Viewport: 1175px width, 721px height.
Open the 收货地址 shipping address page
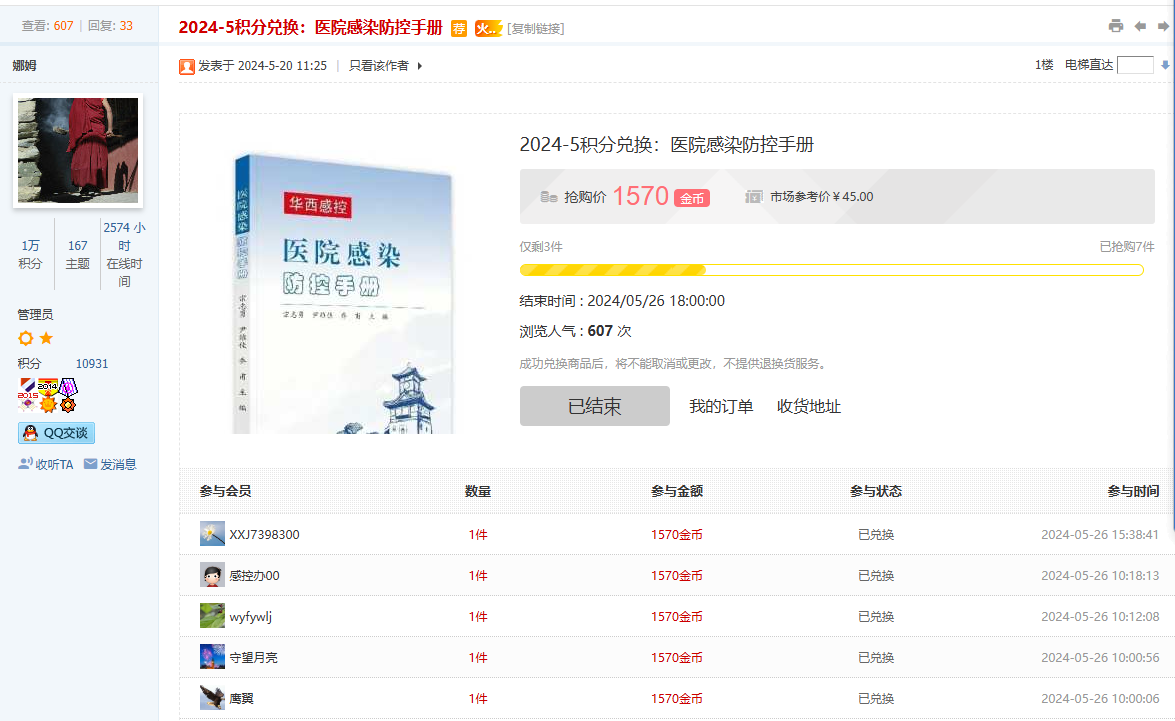point(807,406)
